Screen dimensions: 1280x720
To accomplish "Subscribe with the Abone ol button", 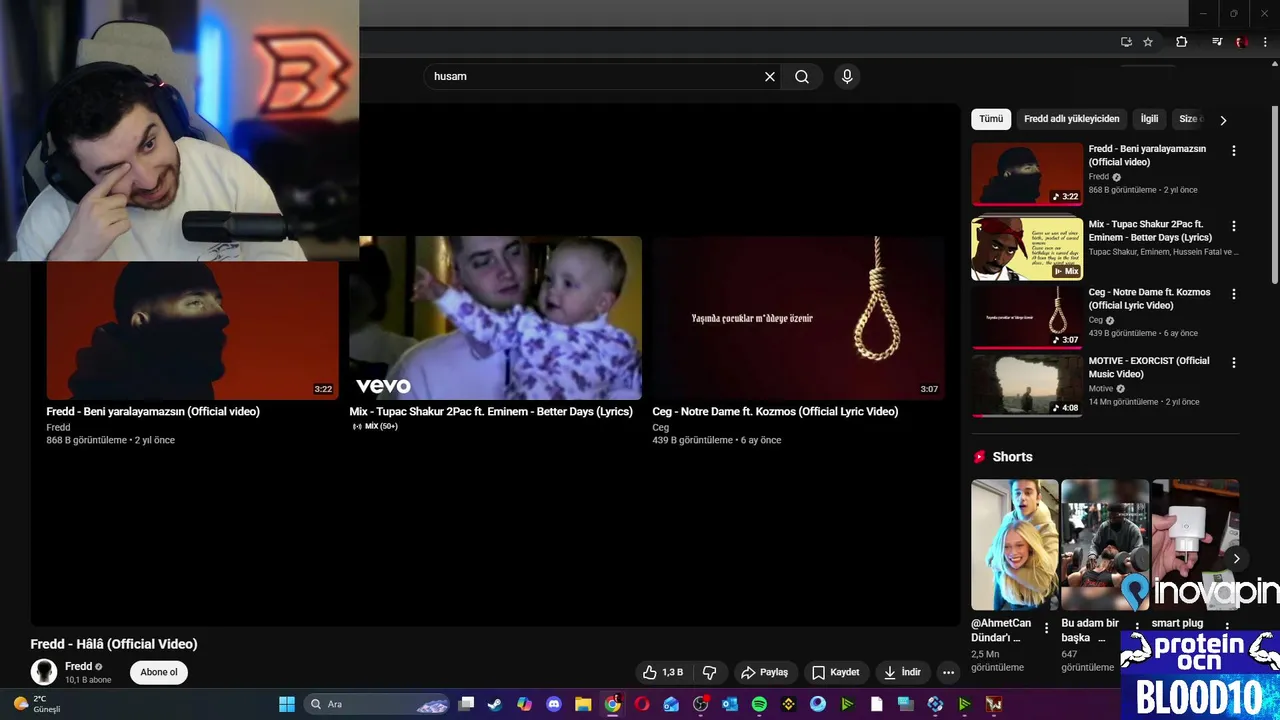I will coord(159,672).
